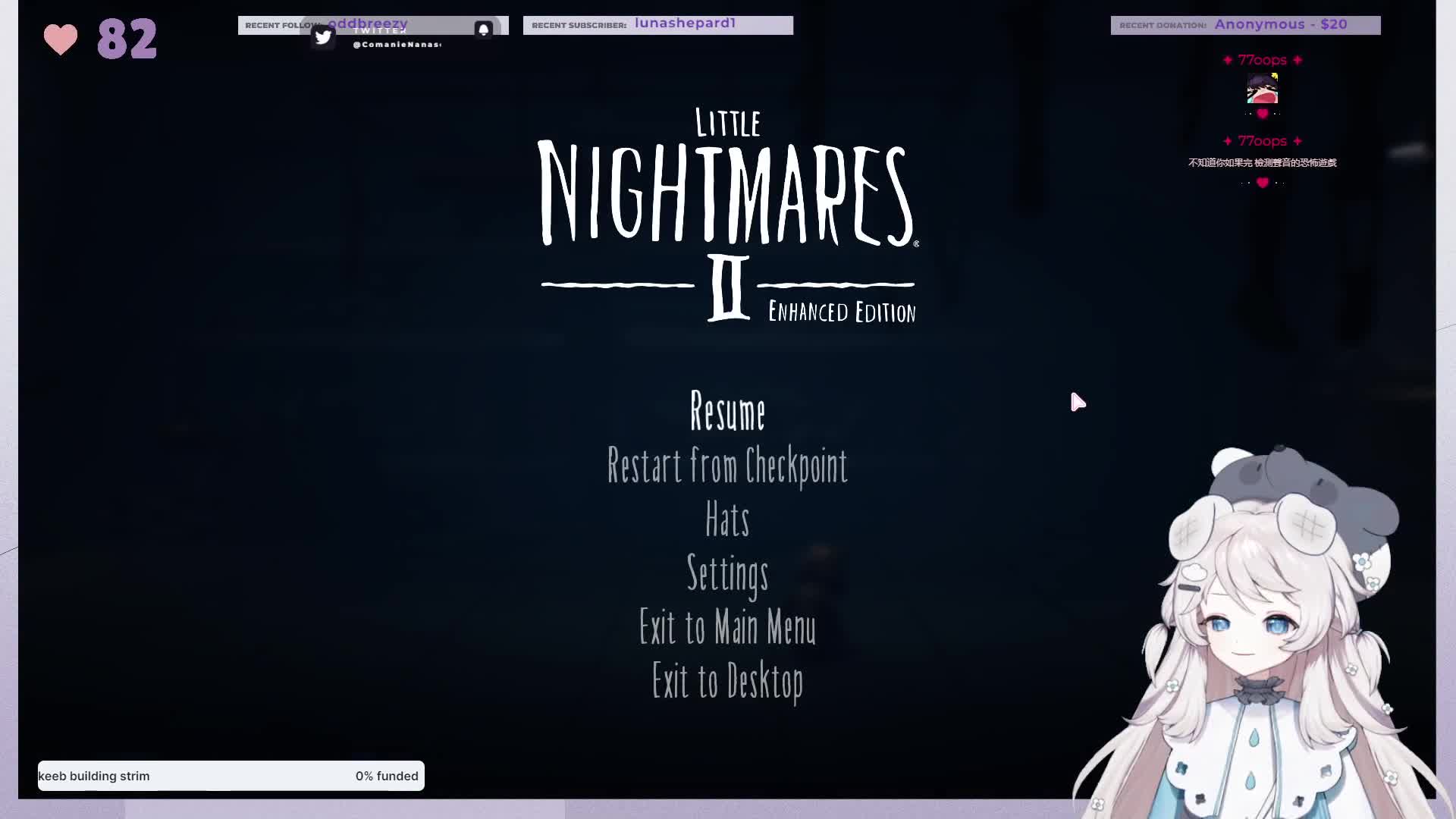Choose Exit to Desktop
This screenshot has height=819, width=1456.
point(727,681)
